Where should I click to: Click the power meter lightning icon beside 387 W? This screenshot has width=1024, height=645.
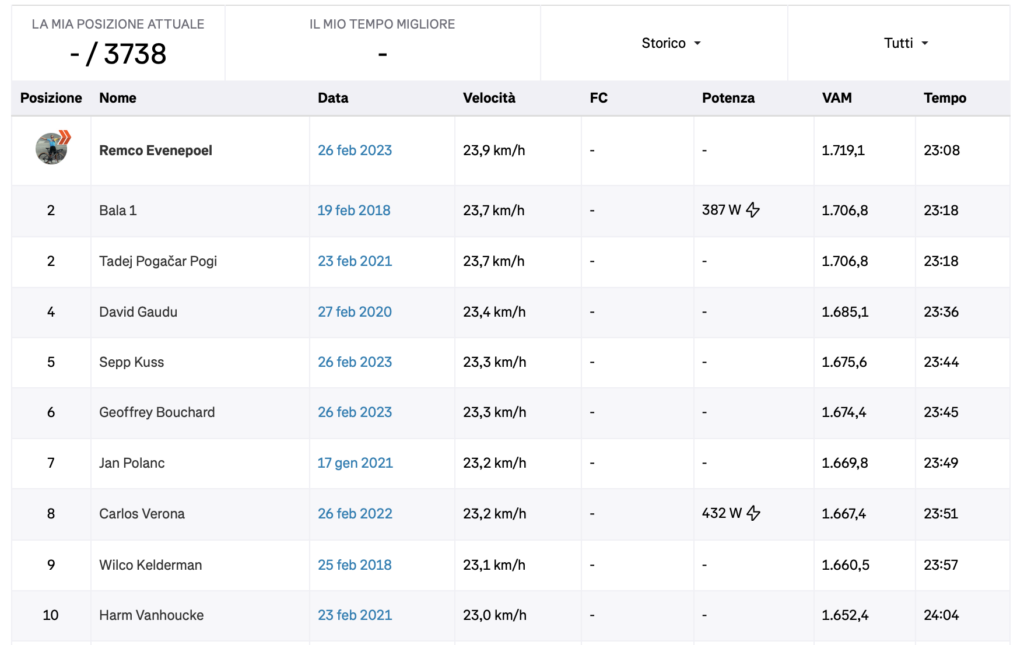coord(753,210)
